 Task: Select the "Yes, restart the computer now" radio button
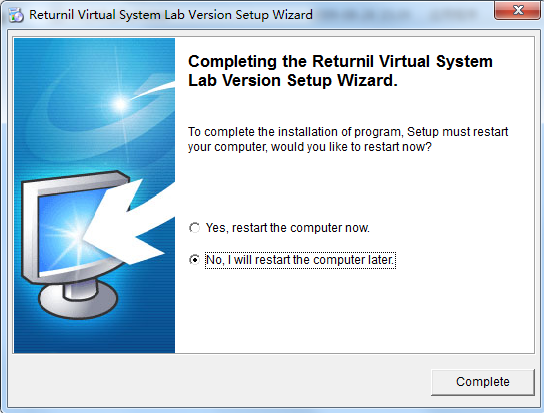(194, 228)
